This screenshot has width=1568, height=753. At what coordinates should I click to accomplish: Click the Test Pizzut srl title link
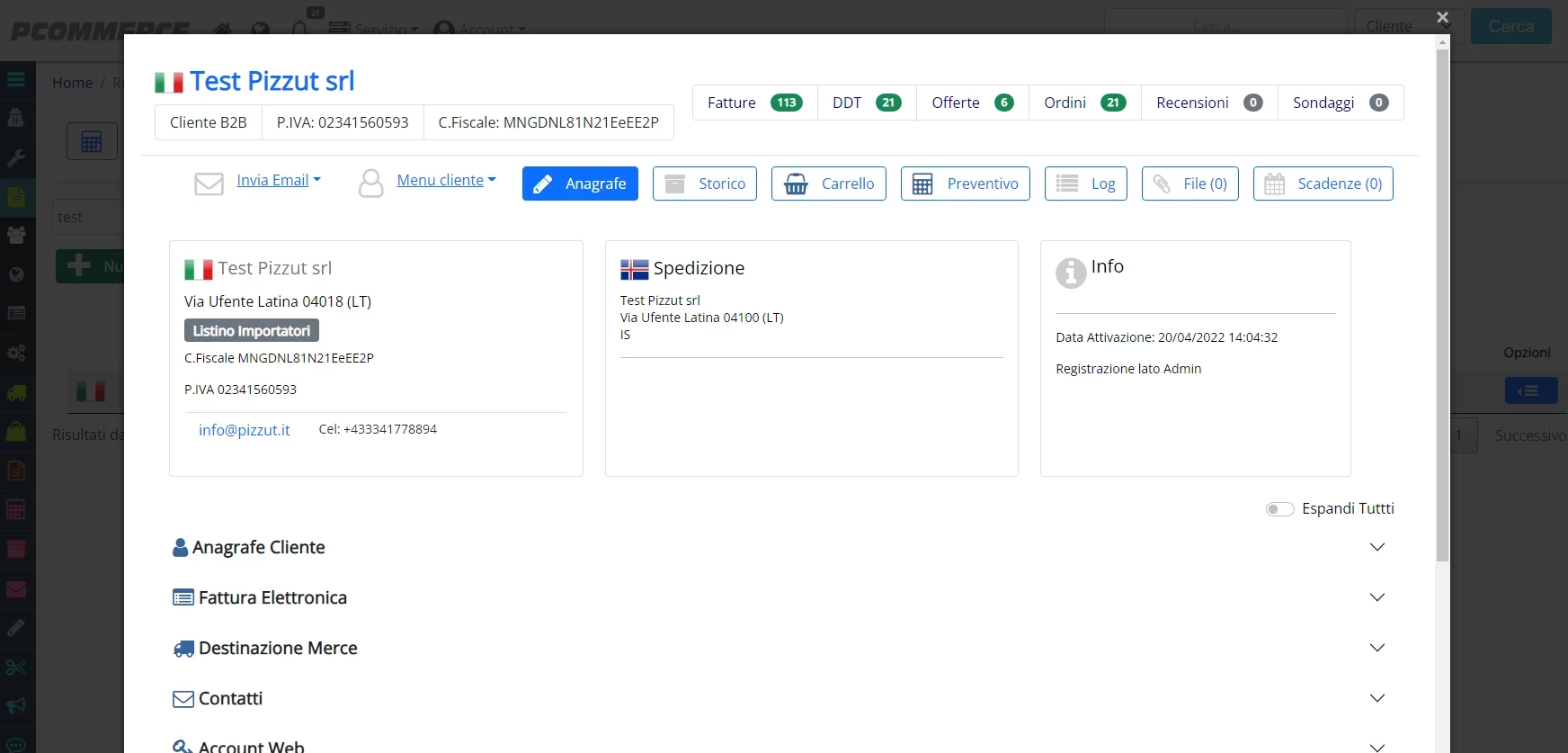click(x=272, y=81)
